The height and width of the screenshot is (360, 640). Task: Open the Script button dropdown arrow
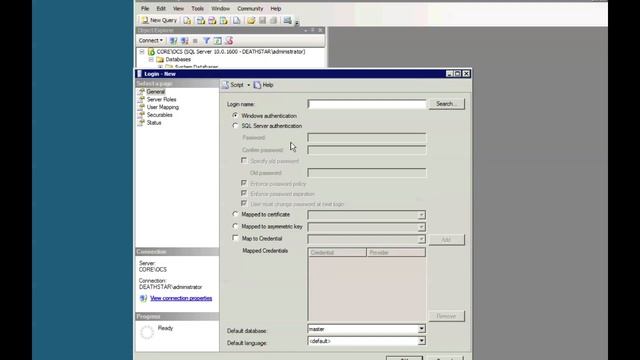coord(249,85)
